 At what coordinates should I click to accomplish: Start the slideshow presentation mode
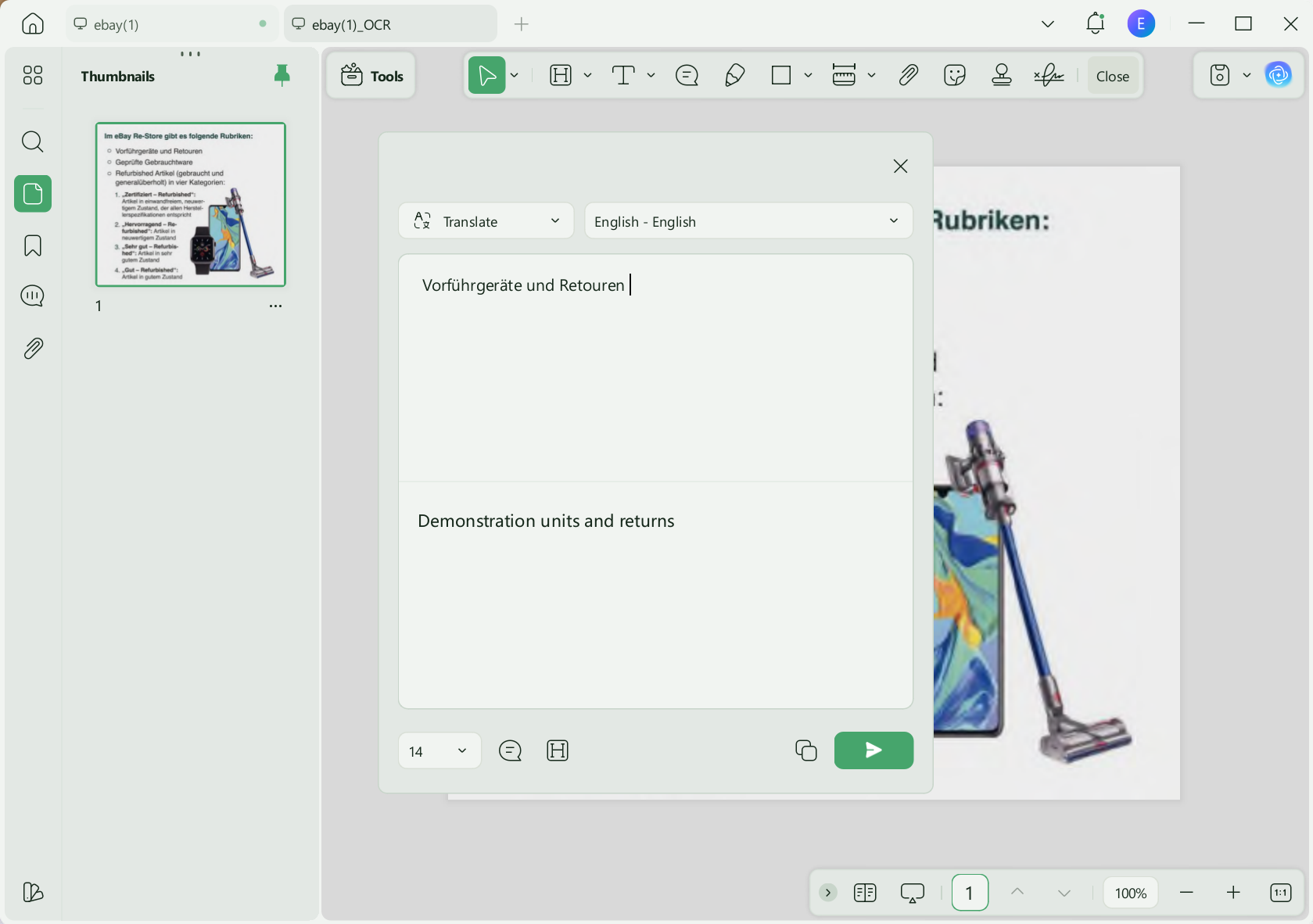913,893
